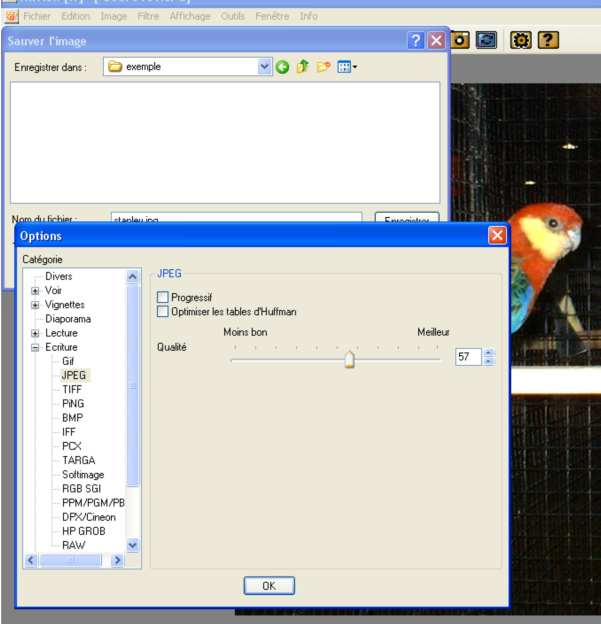This screenshot has width=601, height=624.
Task: Collapse the Ecriture tree node
Action: (x=35, y=348)
